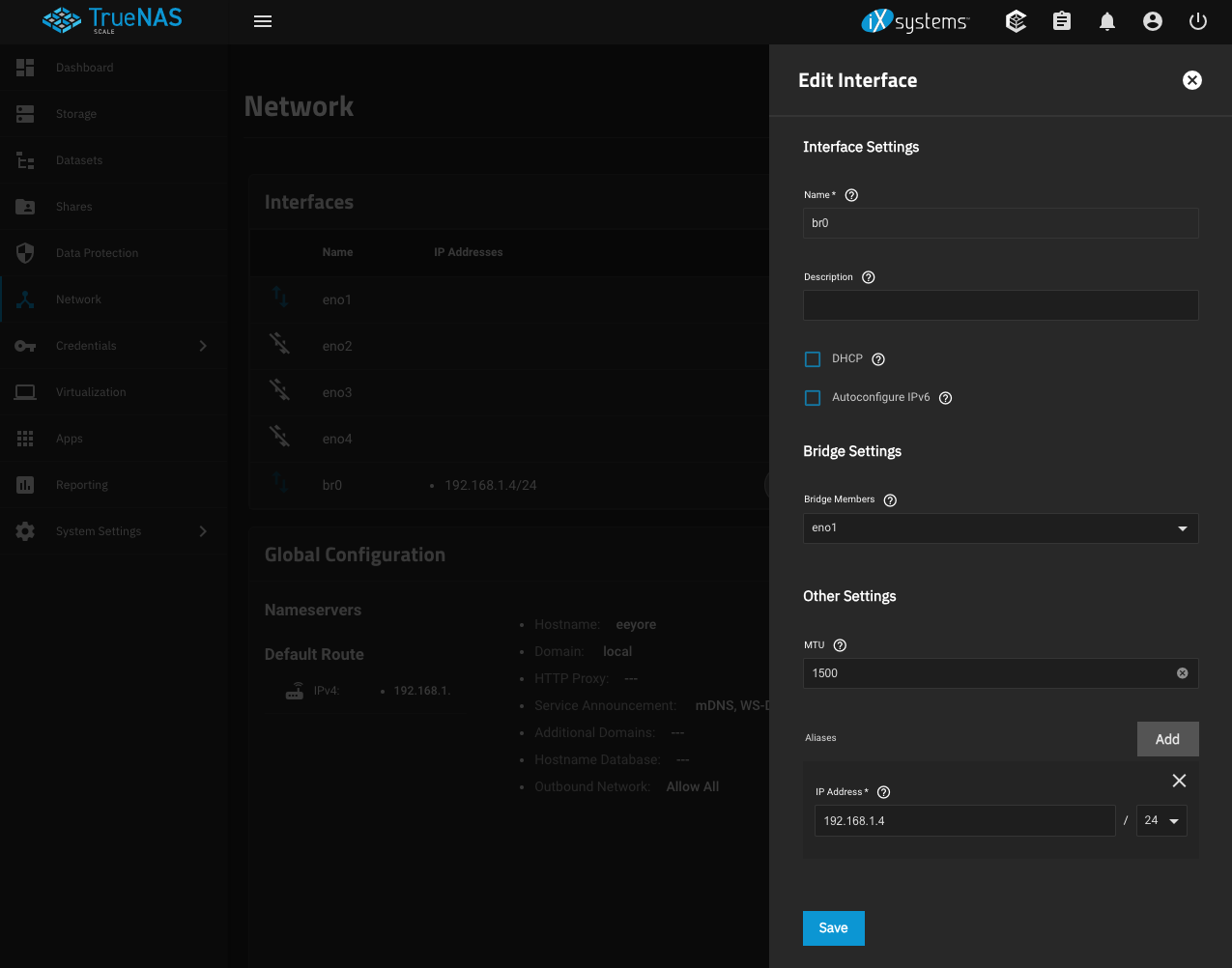Click the iXsystems logo

[x=915, y=21]
